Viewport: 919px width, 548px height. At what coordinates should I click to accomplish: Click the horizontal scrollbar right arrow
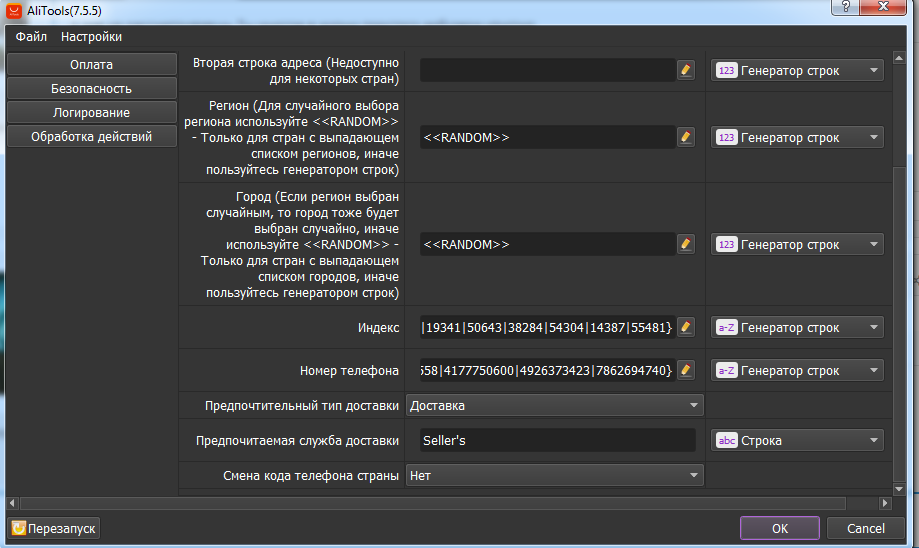[885, 503]
